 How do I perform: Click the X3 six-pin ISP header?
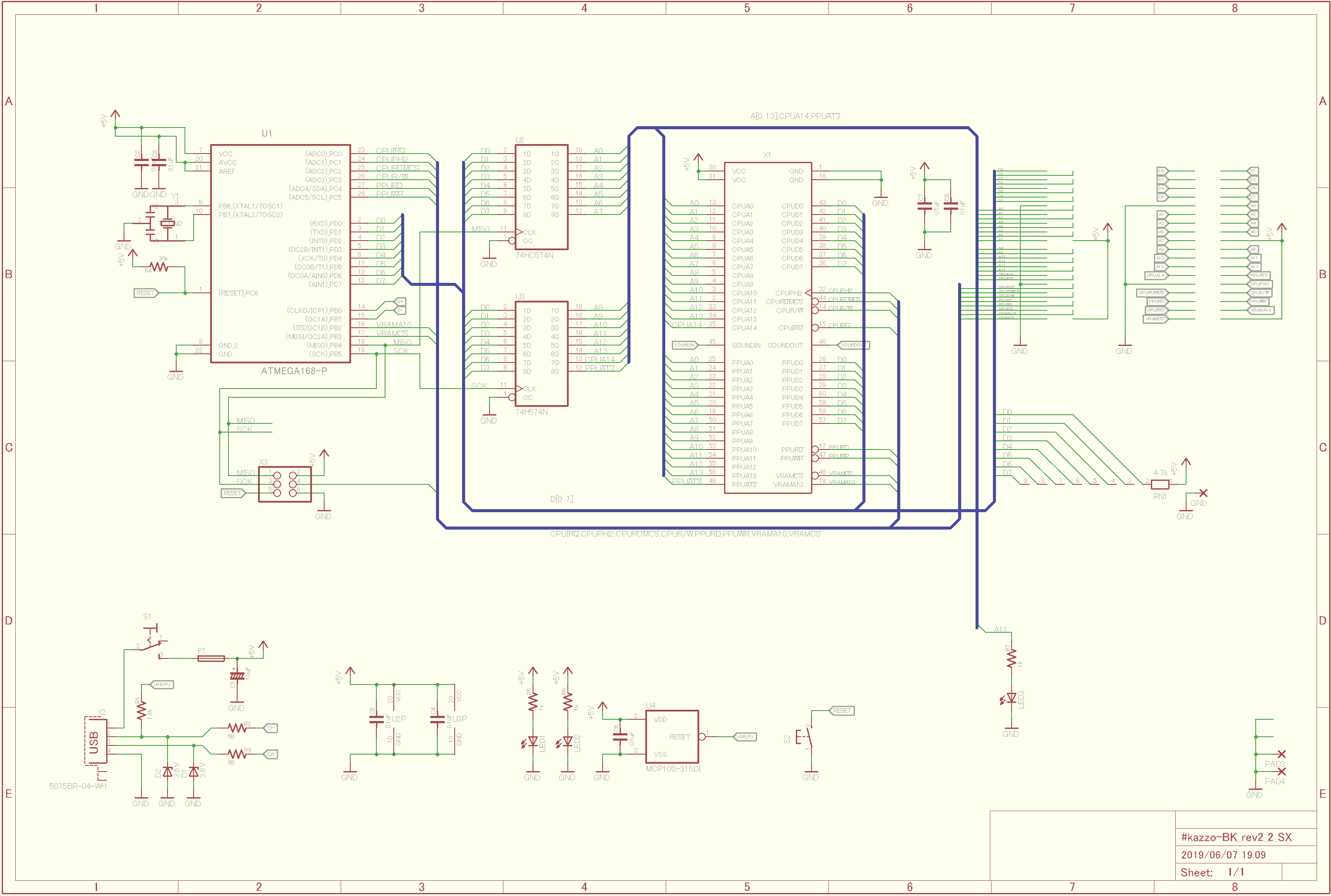coord(285,484)
